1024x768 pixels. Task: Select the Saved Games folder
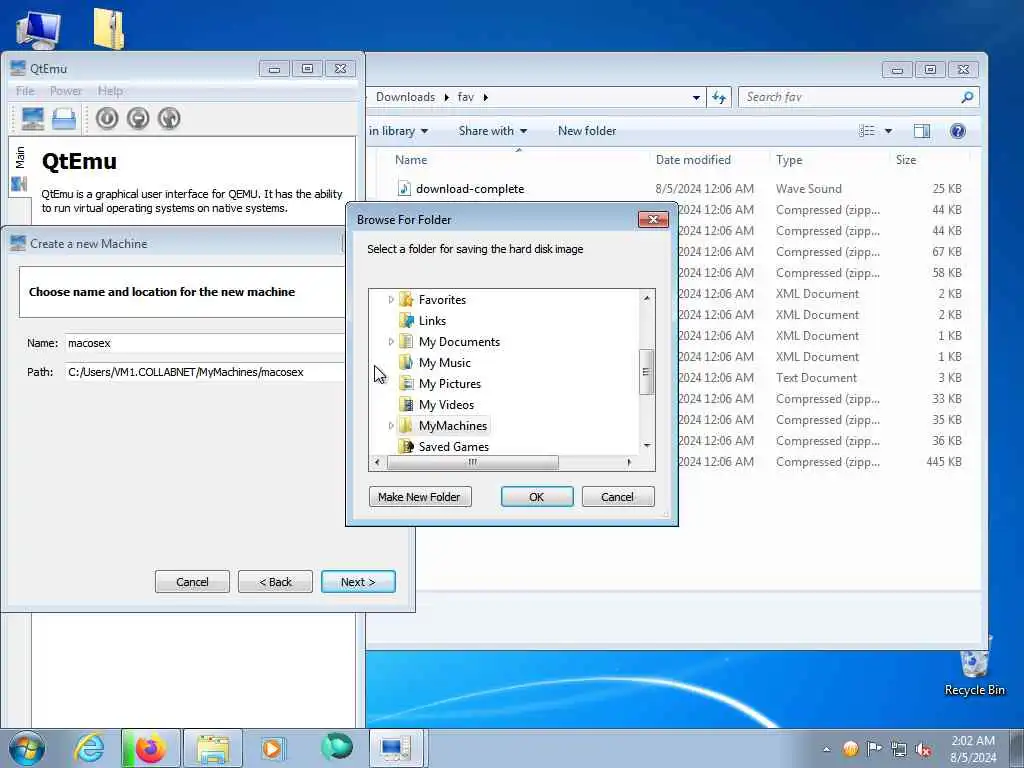(x=453, y=447)
